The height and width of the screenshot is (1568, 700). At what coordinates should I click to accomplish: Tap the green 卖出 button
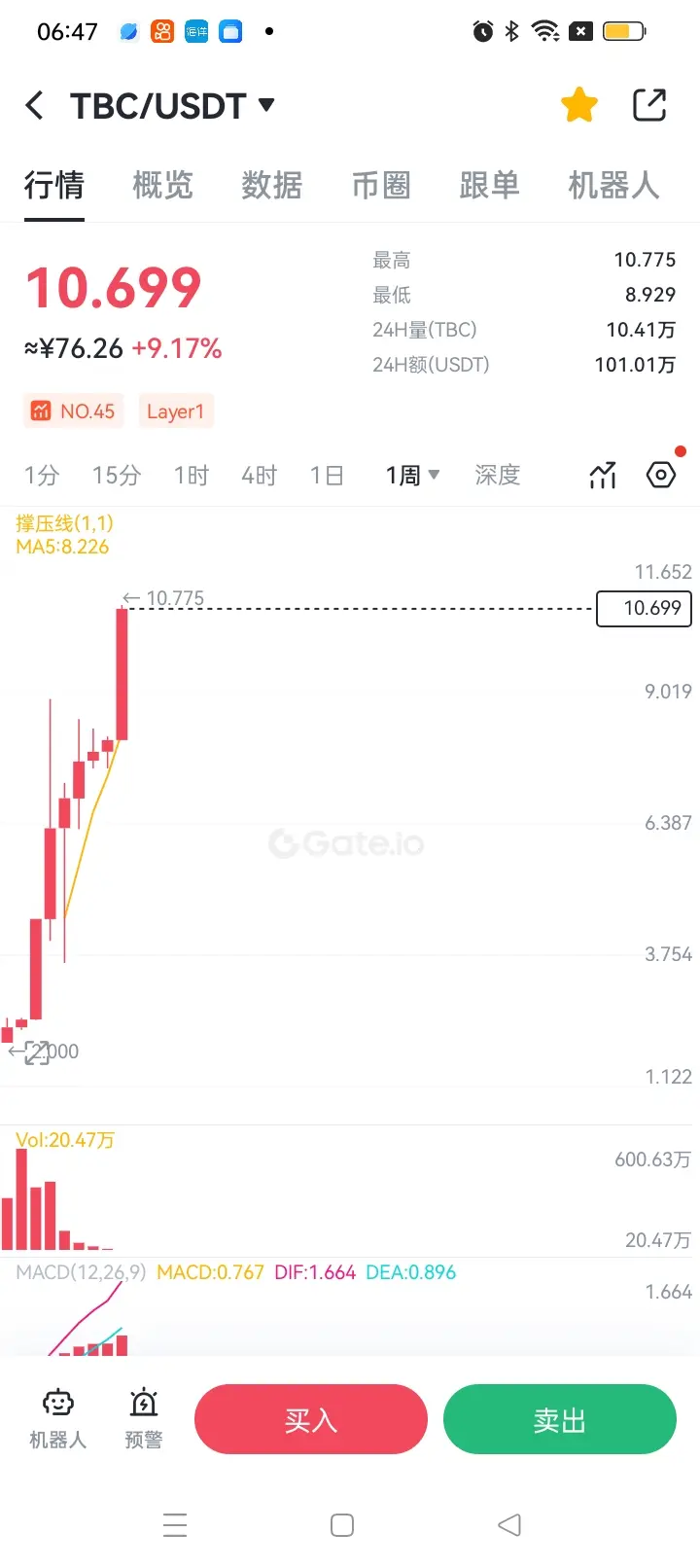tap(560, 1419)
